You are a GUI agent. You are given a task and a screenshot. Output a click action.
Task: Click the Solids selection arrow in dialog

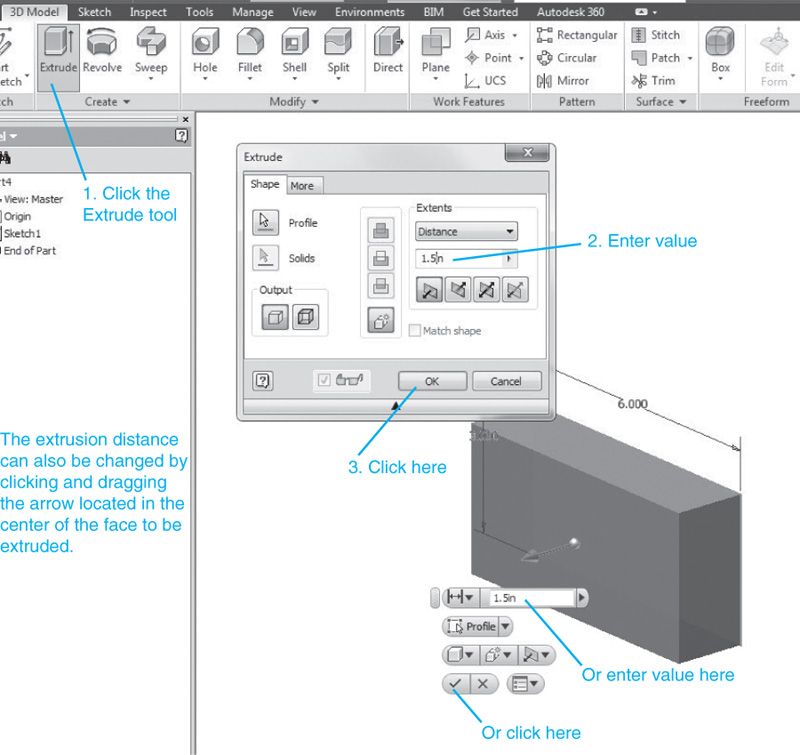pyautogui.click(x=265, y=258)
